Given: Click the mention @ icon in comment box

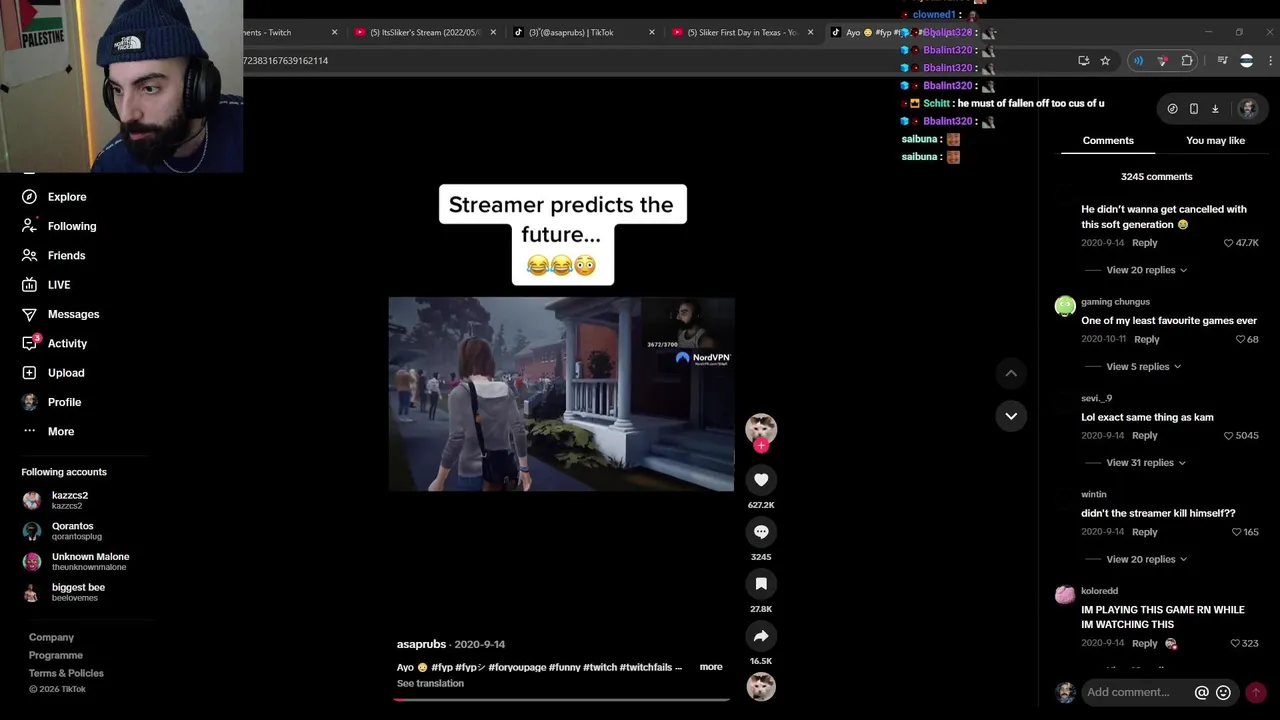Looking at the screenshot, I should [1201, 692].
